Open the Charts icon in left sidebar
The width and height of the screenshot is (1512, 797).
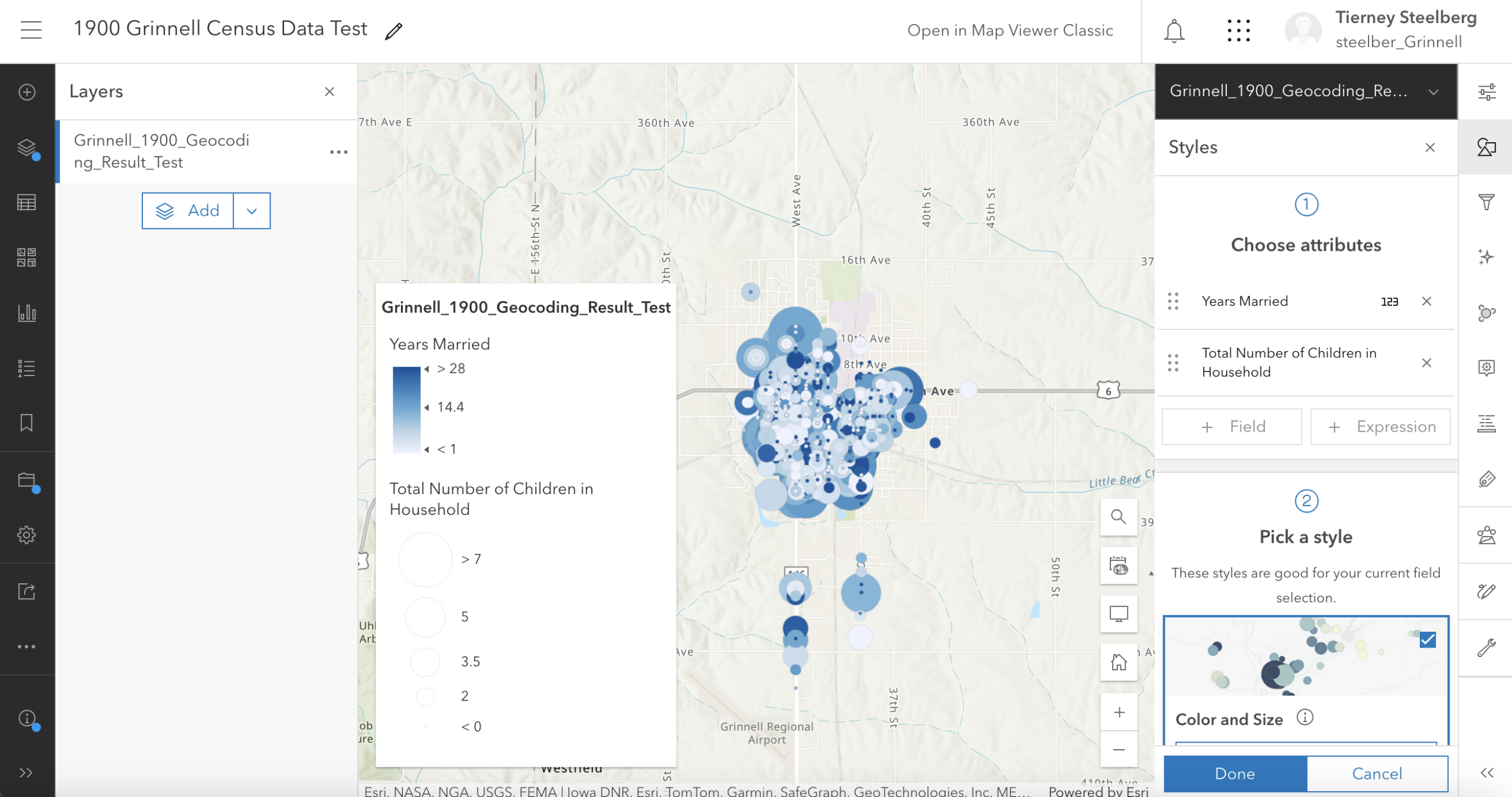click(x=27, y=313)
